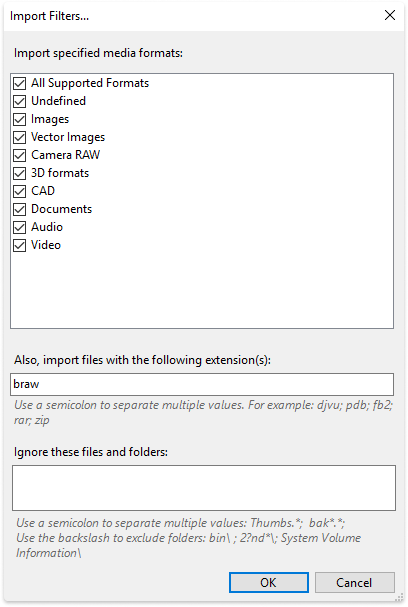This screenshot has width=408, height=607.
Task: Uncheck the All Supported Formats checkbox
Action: pyautogui.click(x=20, y=83)
